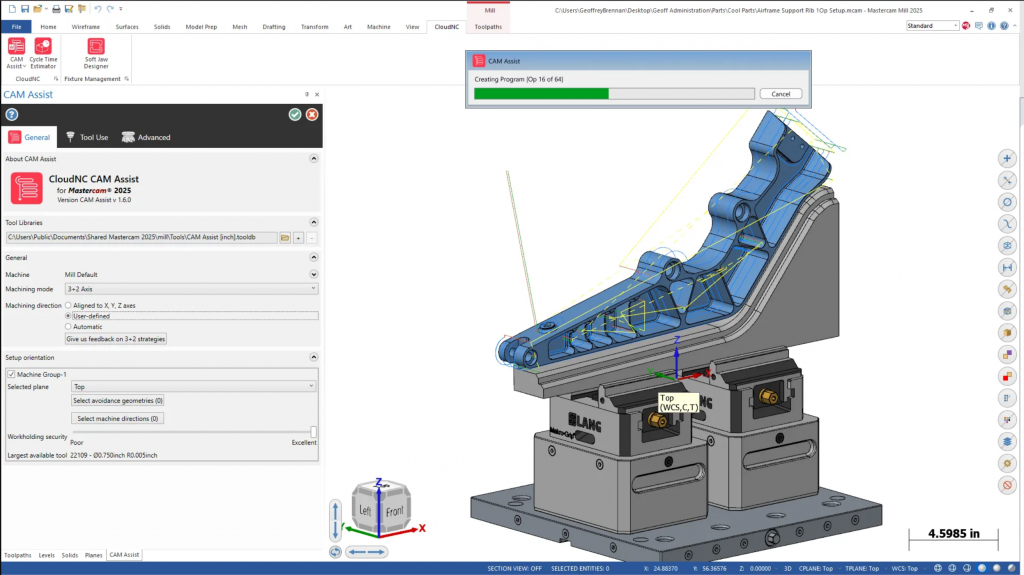The height and width of the screenshot is (575, 1024).
Task: Add a tool library with the plus icon
Action: click(298, 238)
